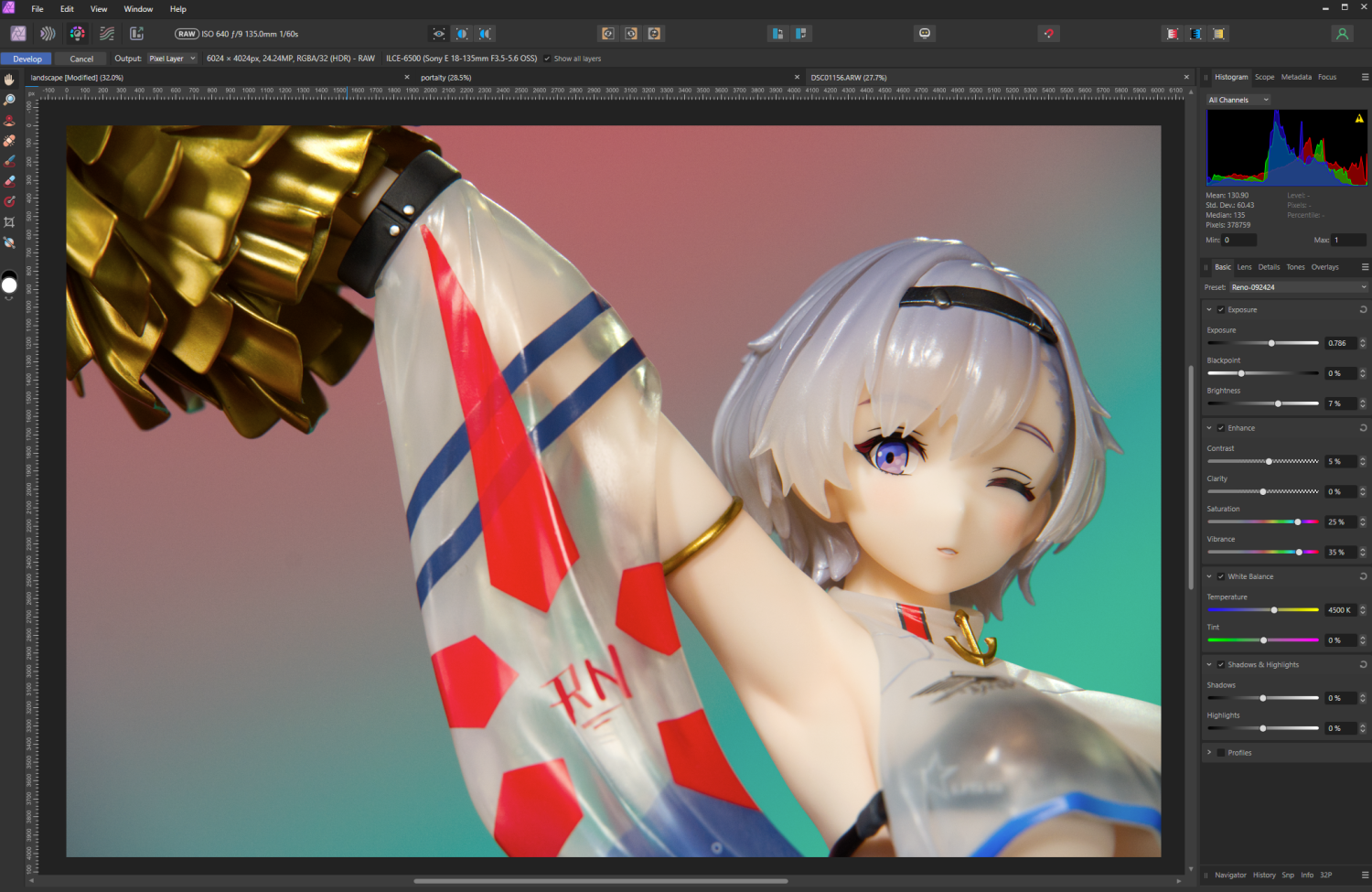Uncheck Show all layers
This screenshot has width=1372, height=892.
pyautogui.click(x=549, y=58)
